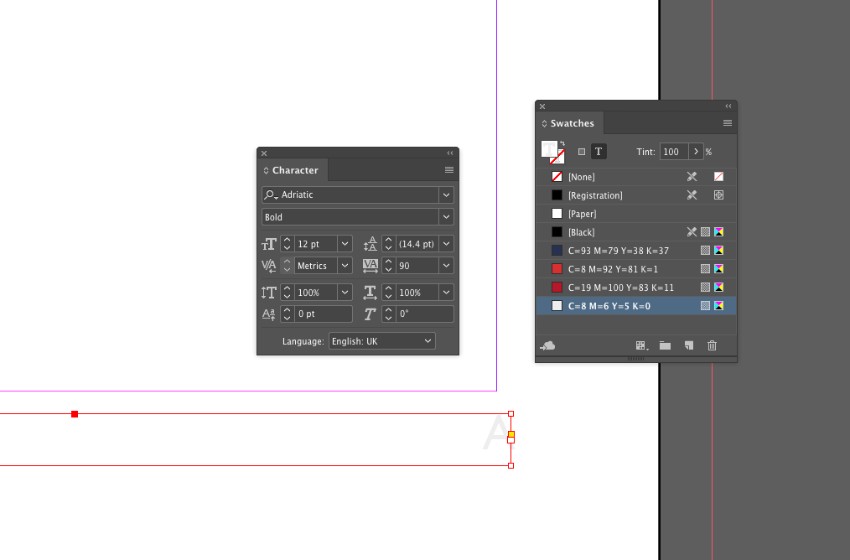Click the New Swatch icon
Screen dimensions: 850x560
point(689,345)
